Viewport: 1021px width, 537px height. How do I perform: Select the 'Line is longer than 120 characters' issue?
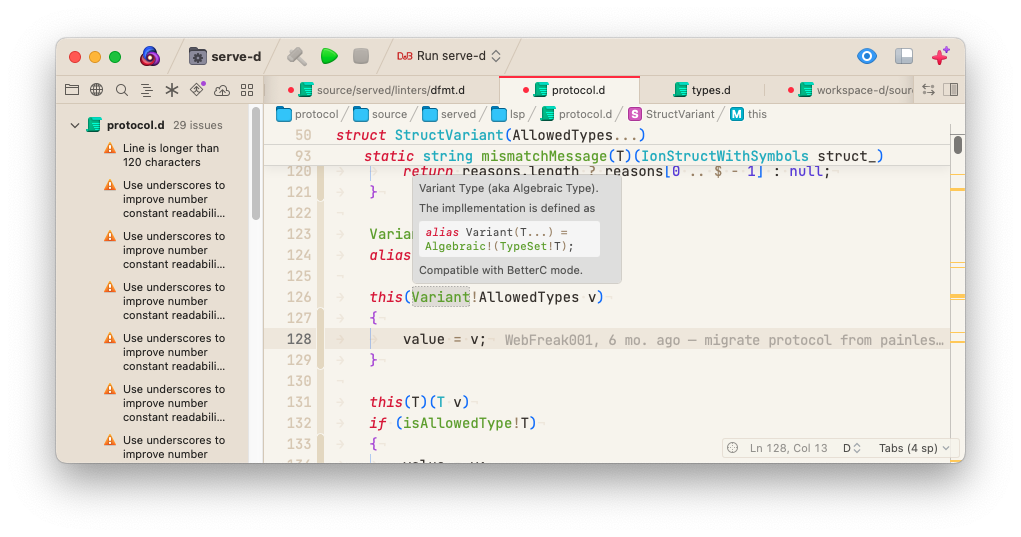click(171, 156)
